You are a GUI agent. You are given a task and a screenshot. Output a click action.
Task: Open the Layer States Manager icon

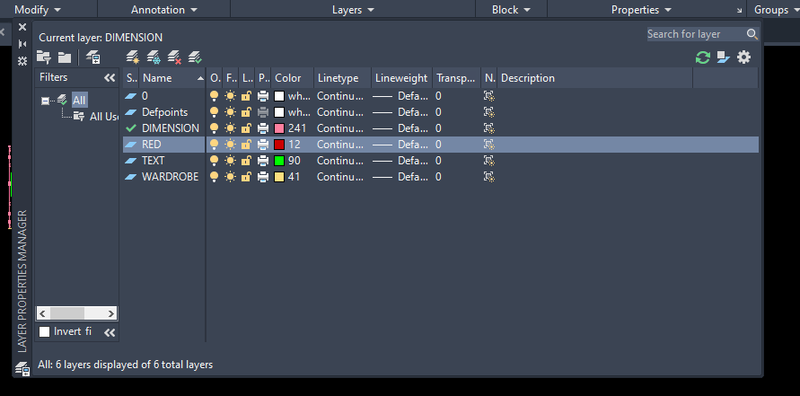[x=93, y=57]
